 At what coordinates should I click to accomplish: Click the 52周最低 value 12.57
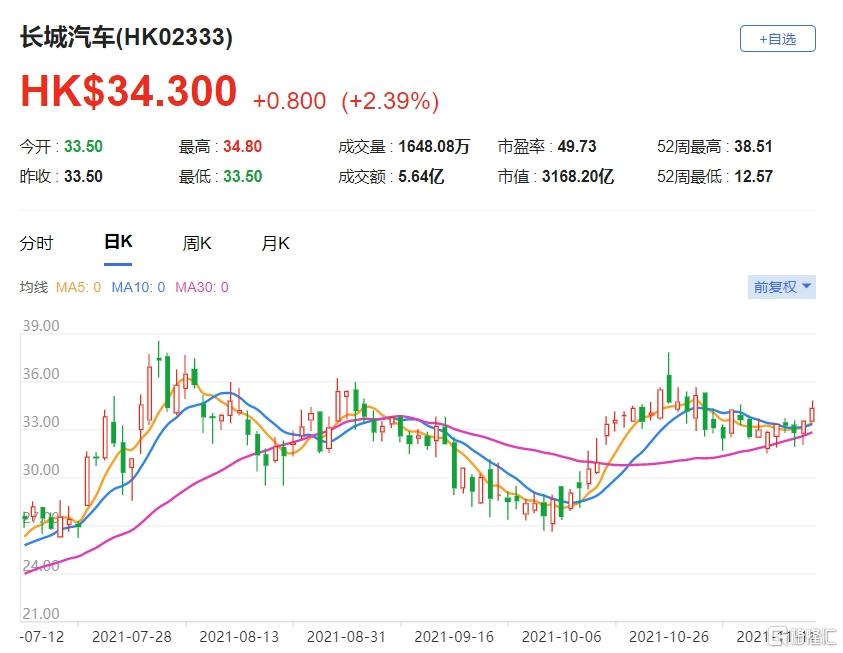pyautogui.click(x=753, y=176)
